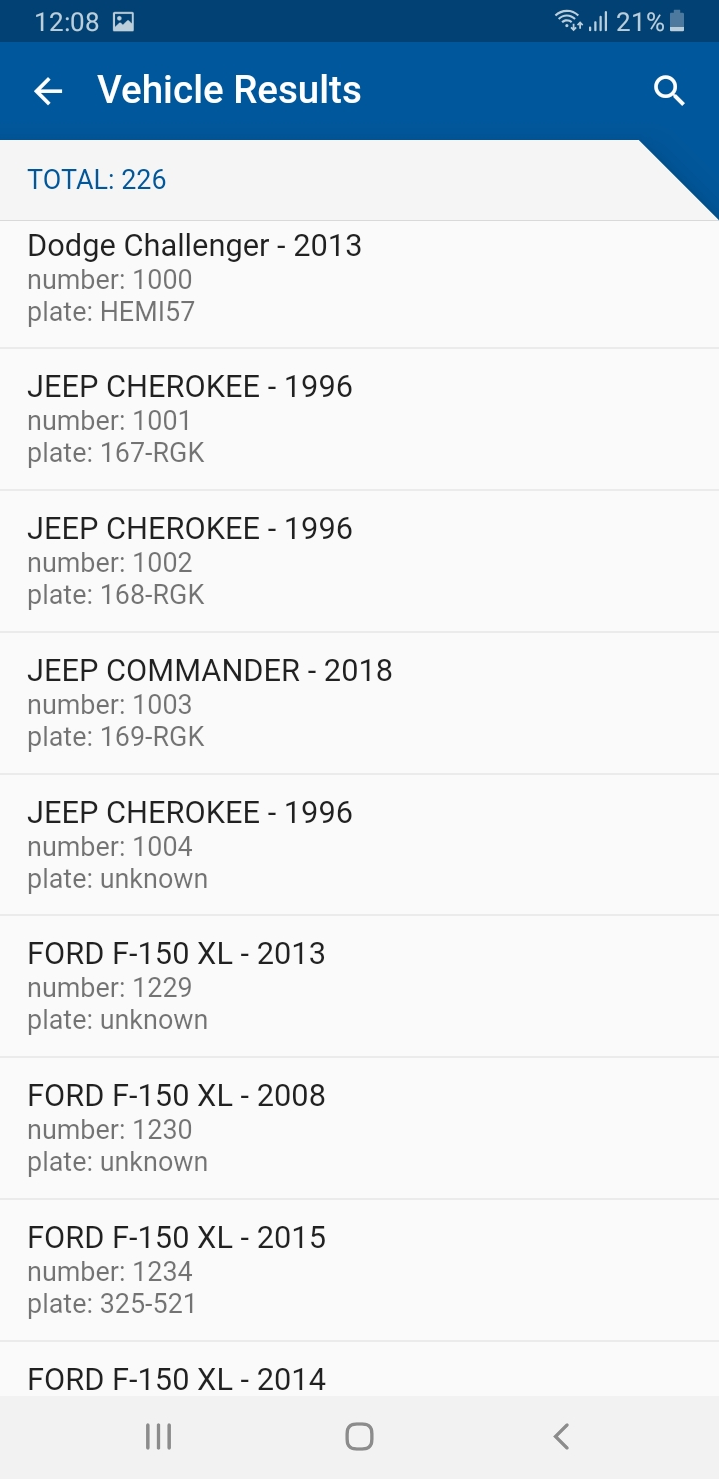This screenshot has width=719, height=1479.
Task: Tap the back arrow in header
Action: [48, 91]
